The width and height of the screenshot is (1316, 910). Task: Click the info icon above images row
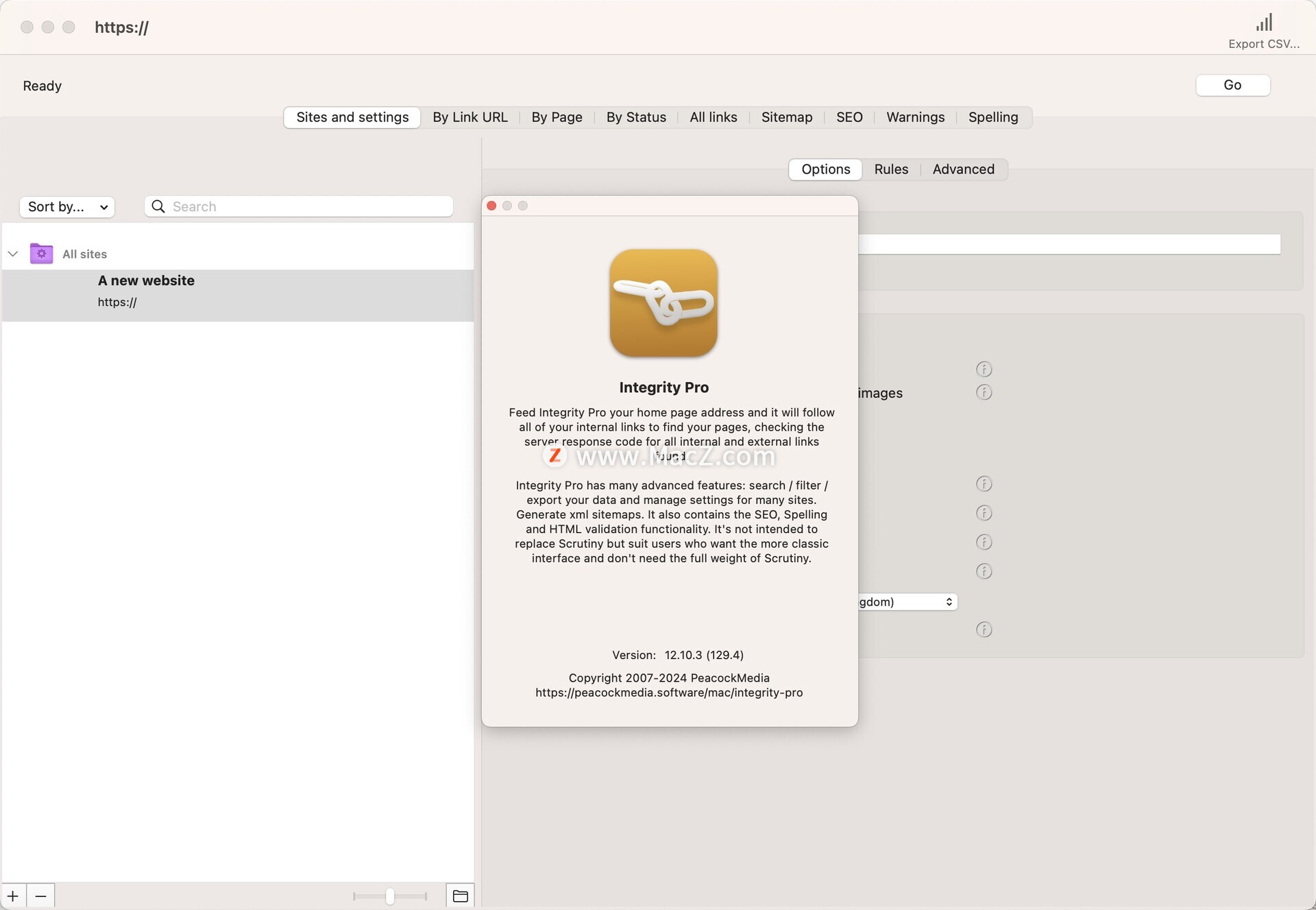[984, 370]
